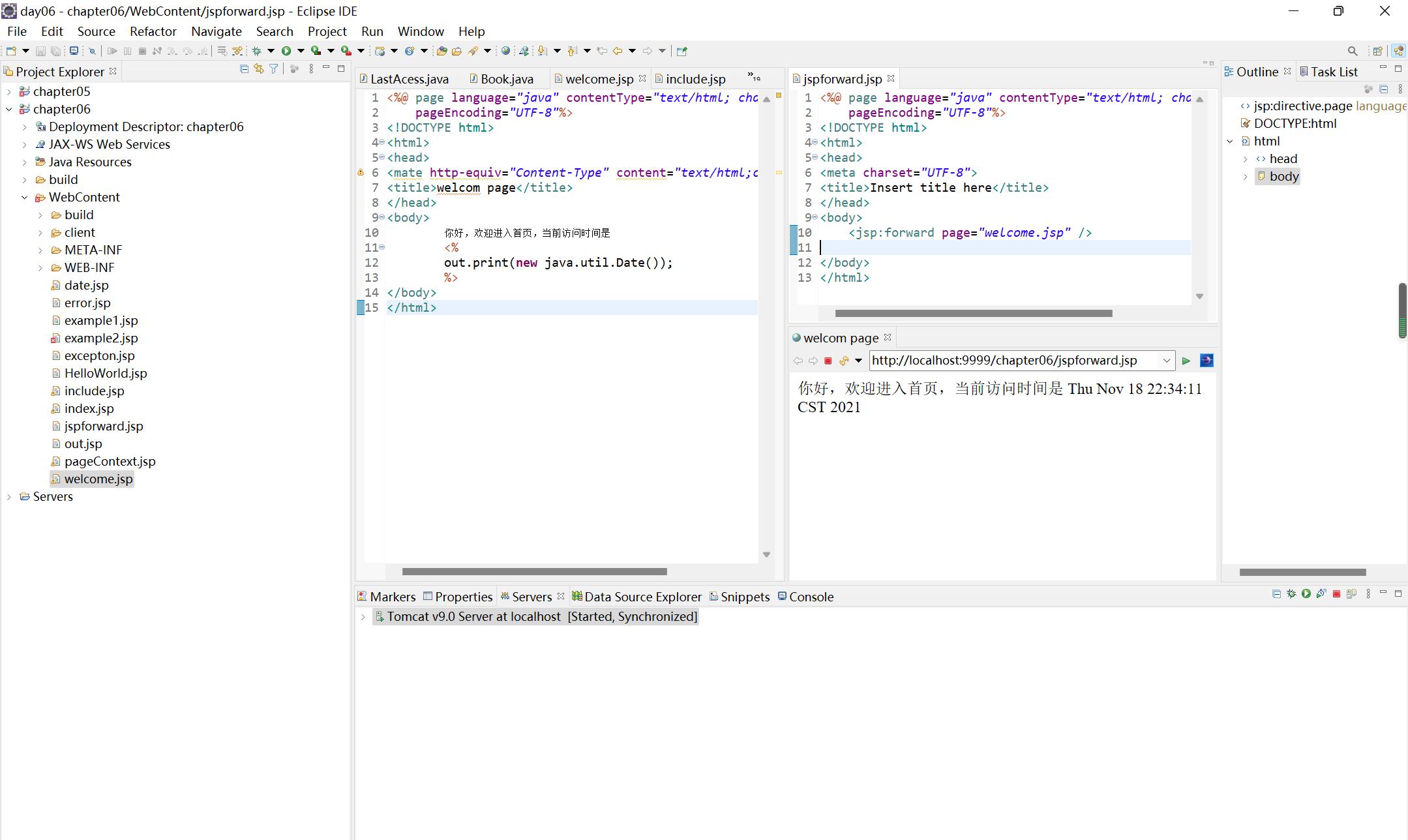Expand the head node in the Outline view
Screen dimensions: 1408x840
1246,158
